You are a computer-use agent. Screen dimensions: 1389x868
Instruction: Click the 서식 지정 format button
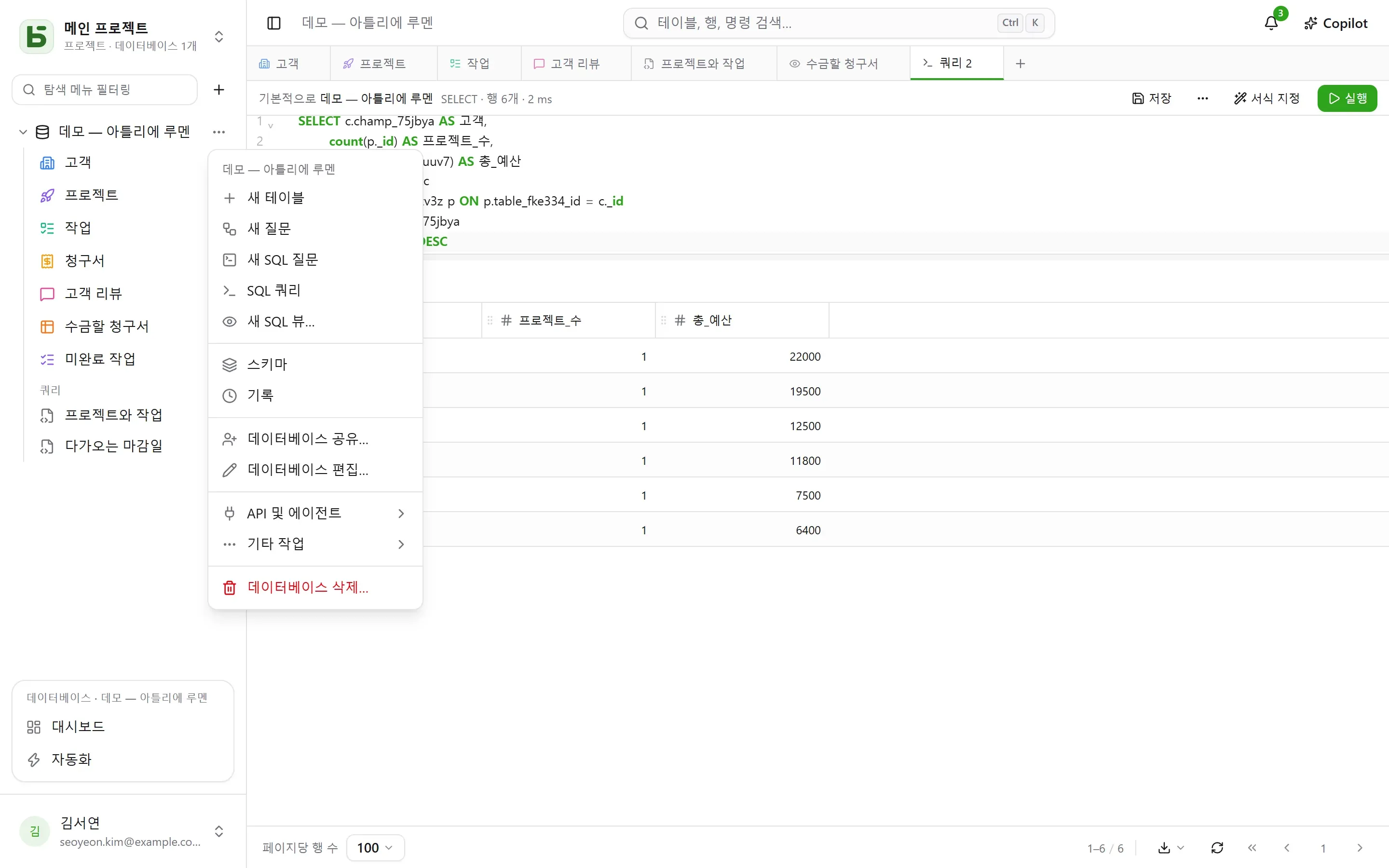(x=1267, y=98)
